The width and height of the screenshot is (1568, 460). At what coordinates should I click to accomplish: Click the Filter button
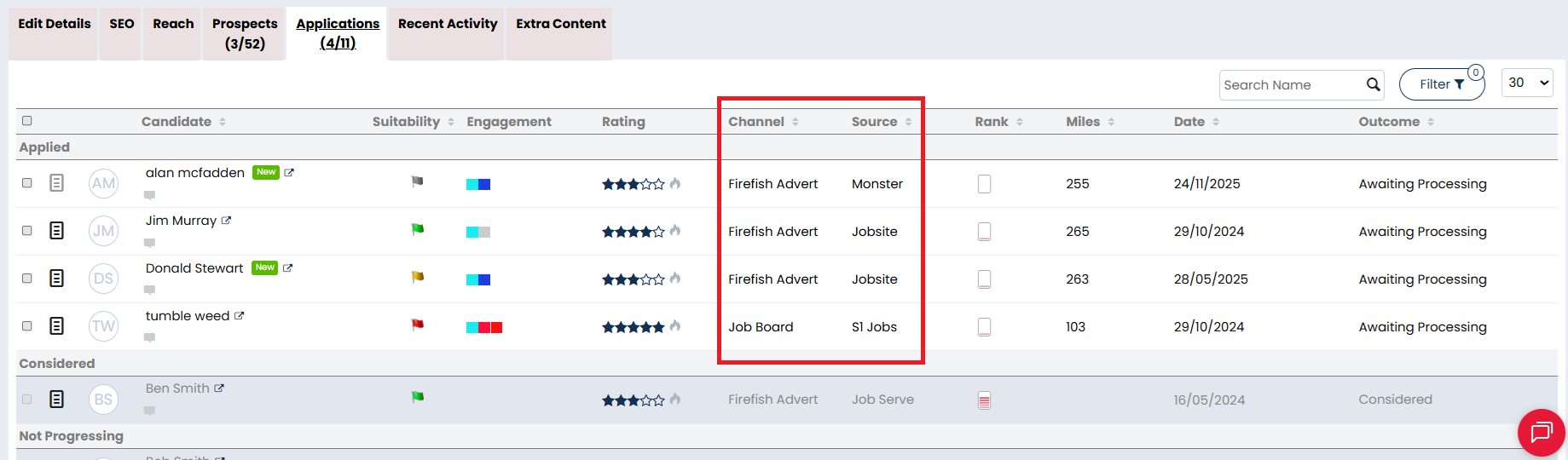click(x=1441, y=84)
